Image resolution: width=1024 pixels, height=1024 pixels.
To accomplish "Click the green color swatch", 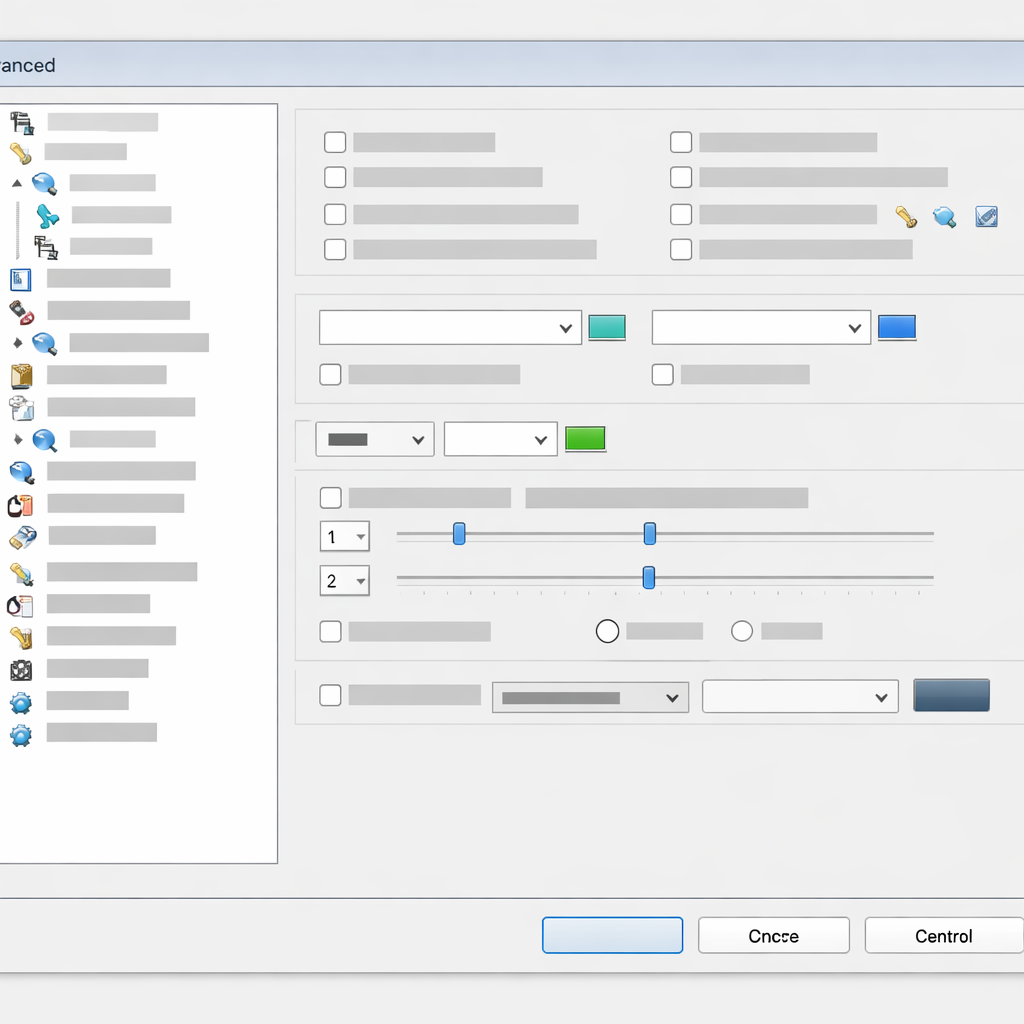I will (x=585, y=438).
